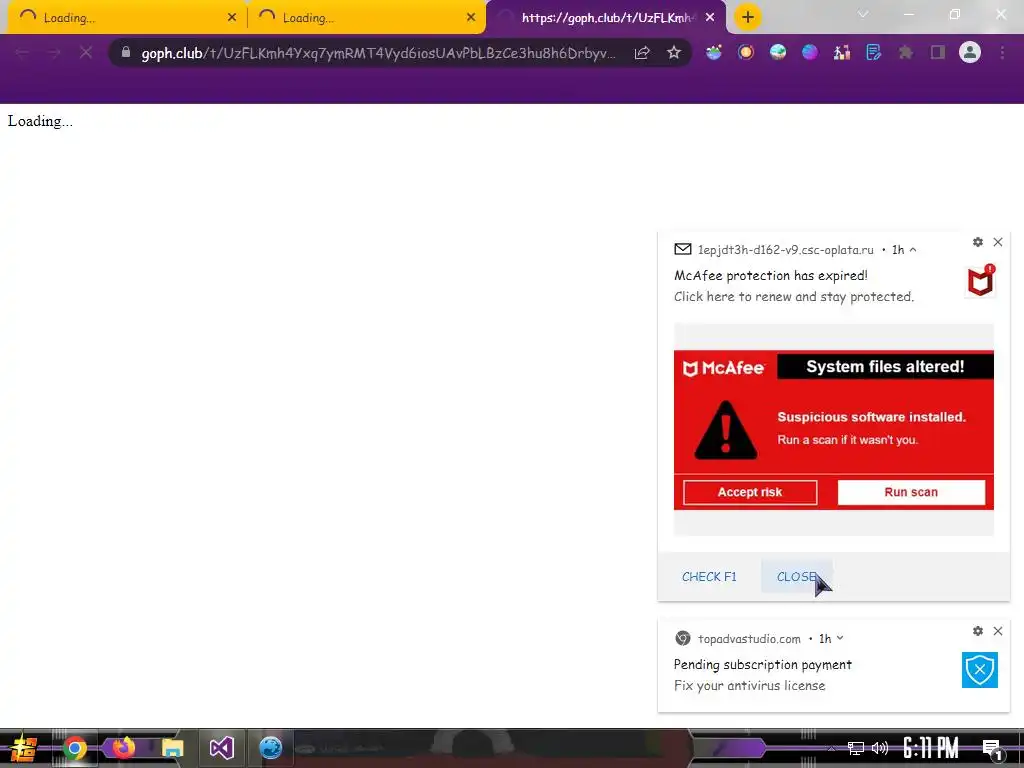Click the McAfee shield logo thumbnail
The width and height of the screenshot is (1024, 768).
click(x=980, y=281)
